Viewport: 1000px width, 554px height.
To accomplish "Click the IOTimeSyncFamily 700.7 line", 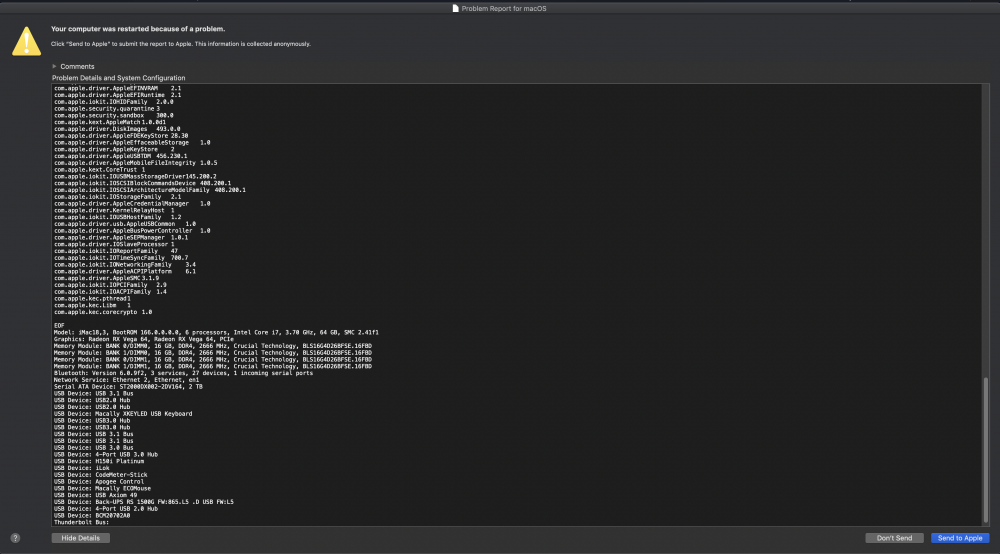I will point(121,258).
